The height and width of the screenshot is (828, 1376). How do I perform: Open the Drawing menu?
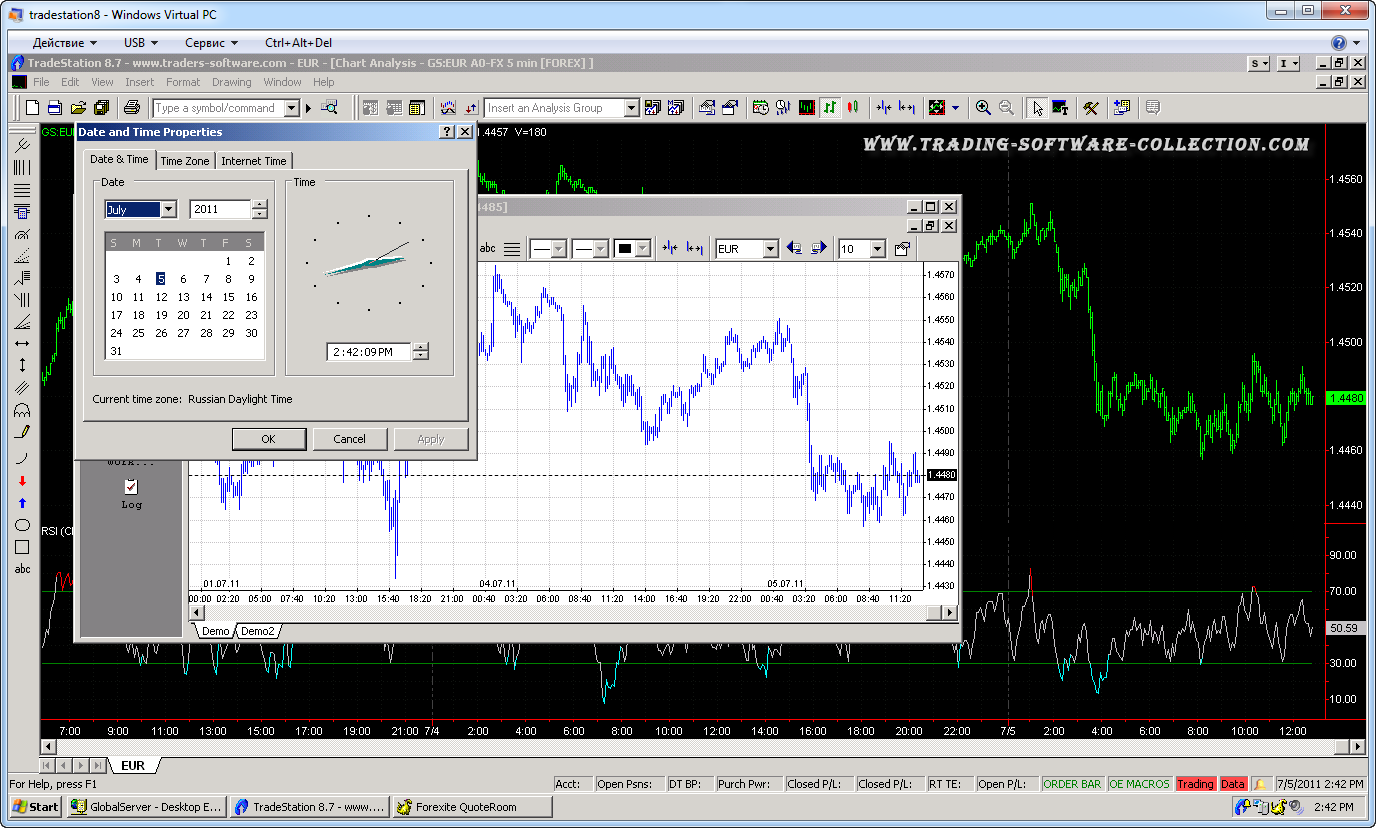pyautogui.click(x=231, y=82)
